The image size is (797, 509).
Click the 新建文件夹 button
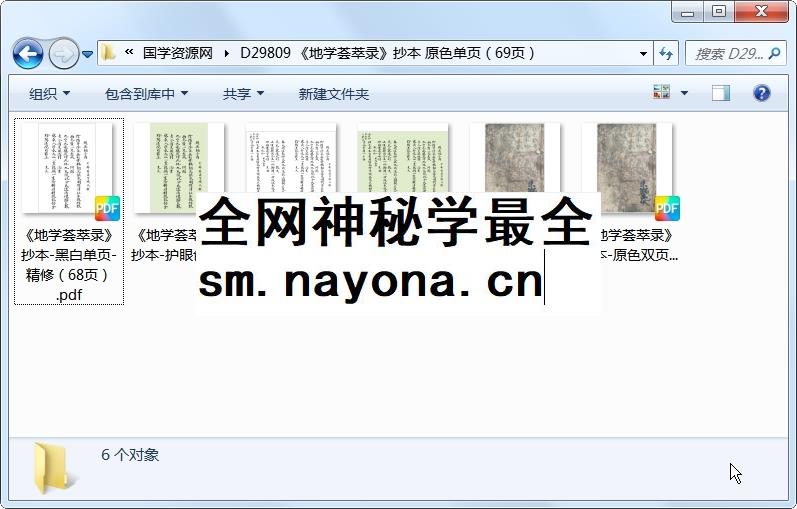point(333,94)
